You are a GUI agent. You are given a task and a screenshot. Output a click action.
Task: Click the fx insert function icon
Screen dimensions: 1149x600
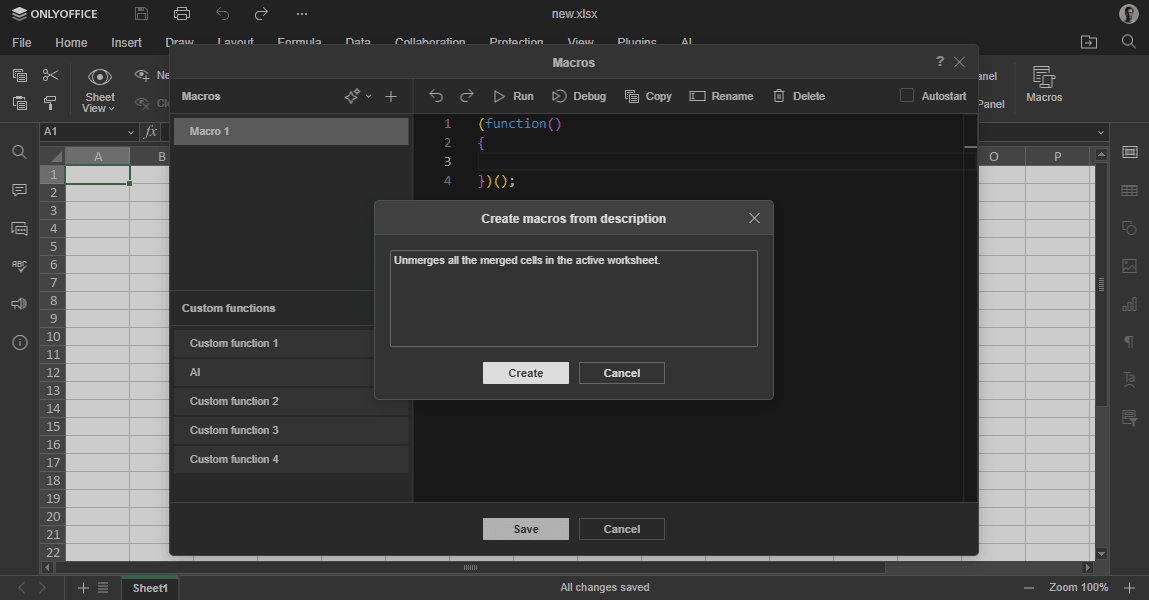click(x=150, y=132)
